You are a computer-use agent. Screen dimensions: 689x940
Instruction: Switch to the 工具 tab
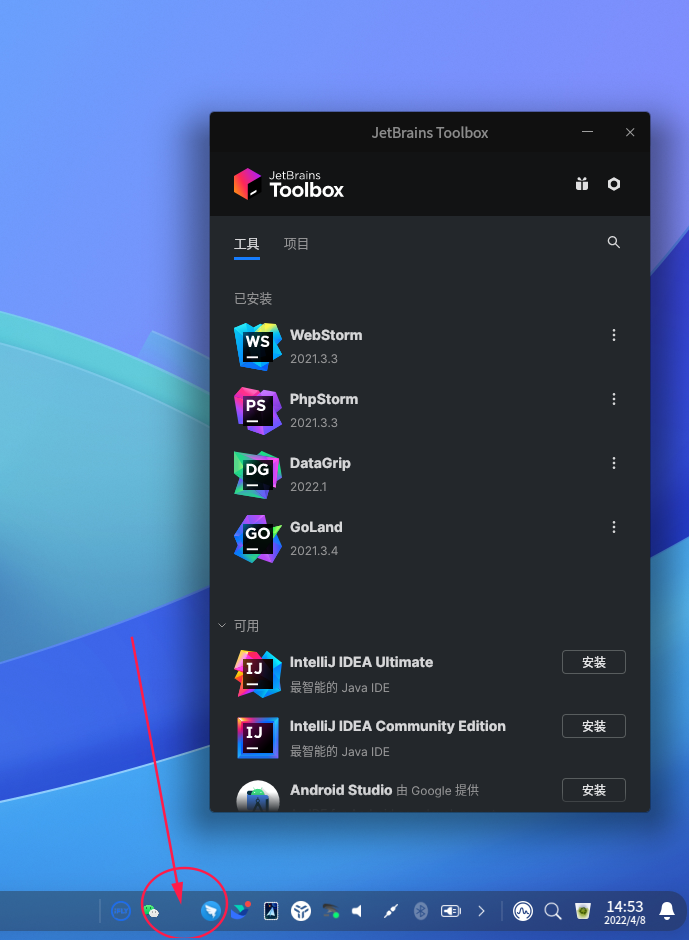point(246,244)
